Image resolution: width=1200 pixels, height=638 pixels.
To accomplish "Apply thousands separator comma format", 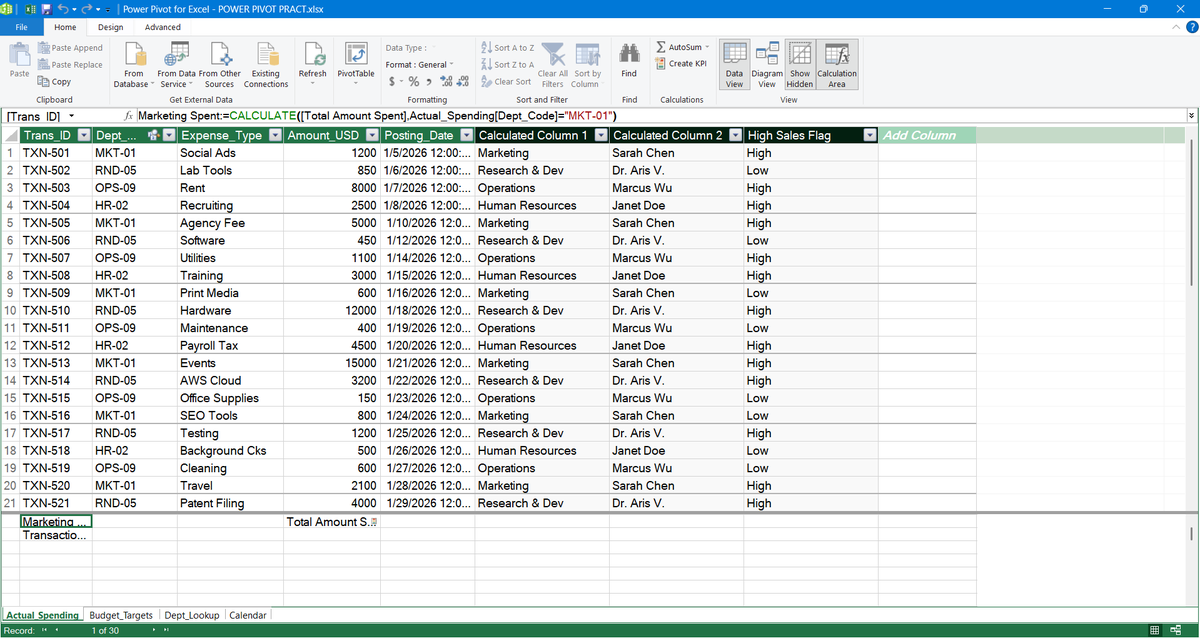I will [x=429, y=82].
